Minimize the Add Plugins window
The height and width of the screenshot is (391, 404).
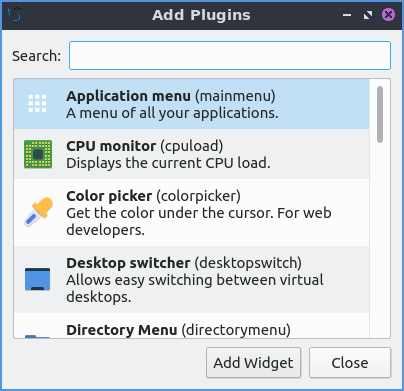pyautogui.click(x=347, y=15)
